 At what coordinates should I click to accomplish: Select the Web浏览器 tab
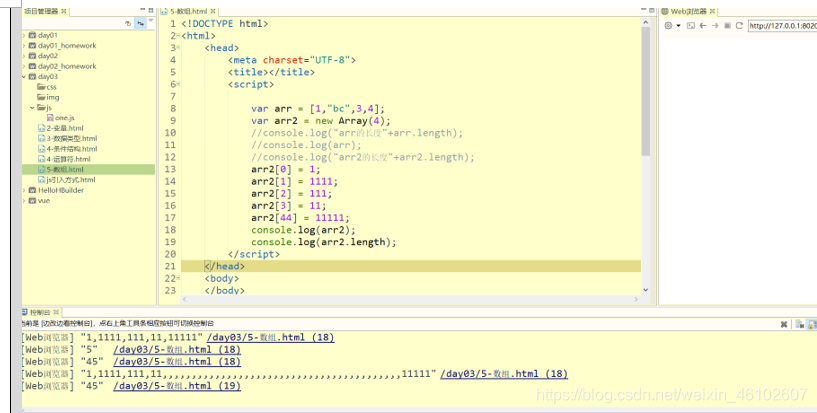point(688,11)
